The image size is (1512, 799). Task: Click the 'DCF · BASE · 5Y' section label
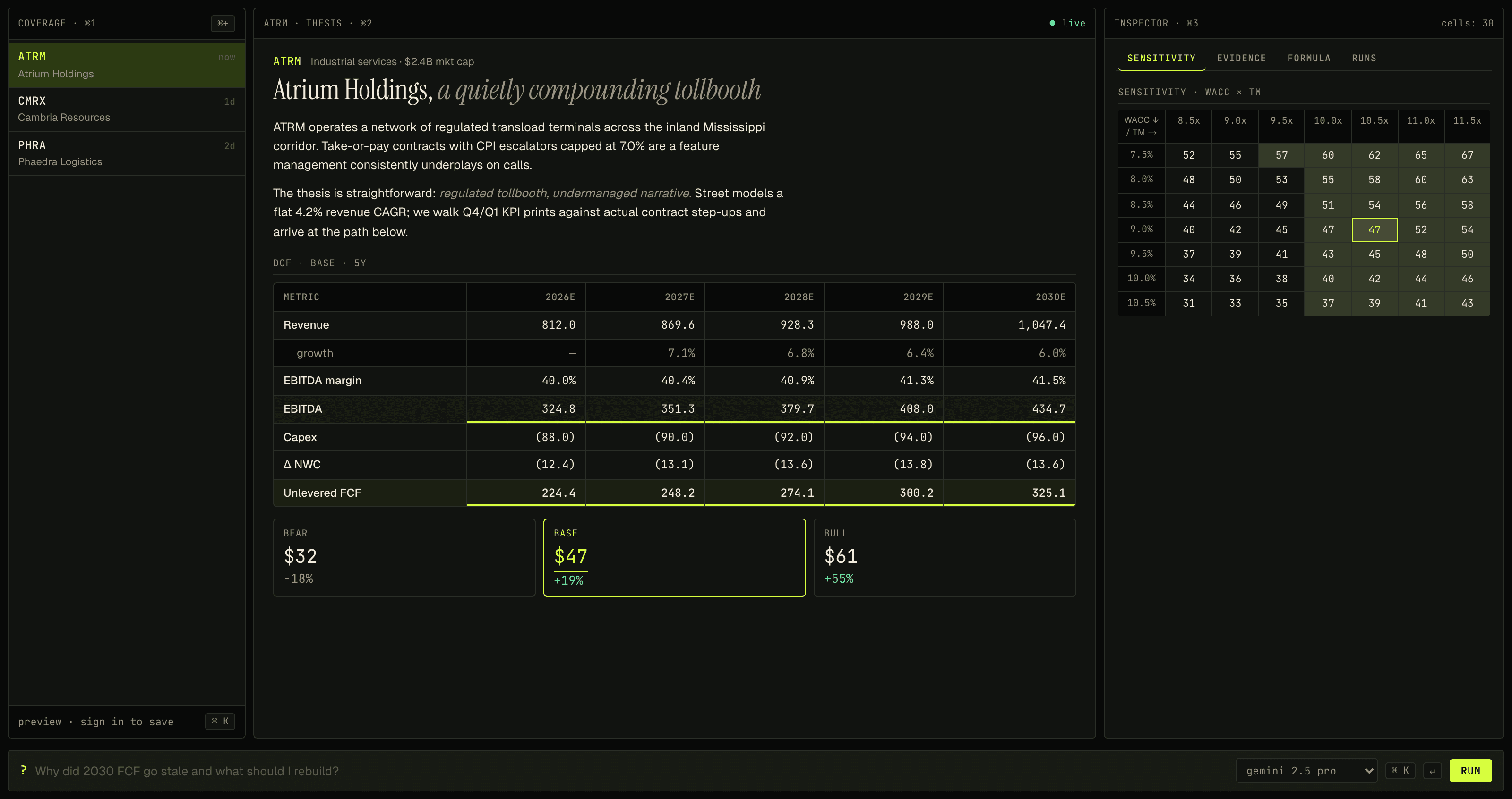pyautogui.click(x=319, y=263)
